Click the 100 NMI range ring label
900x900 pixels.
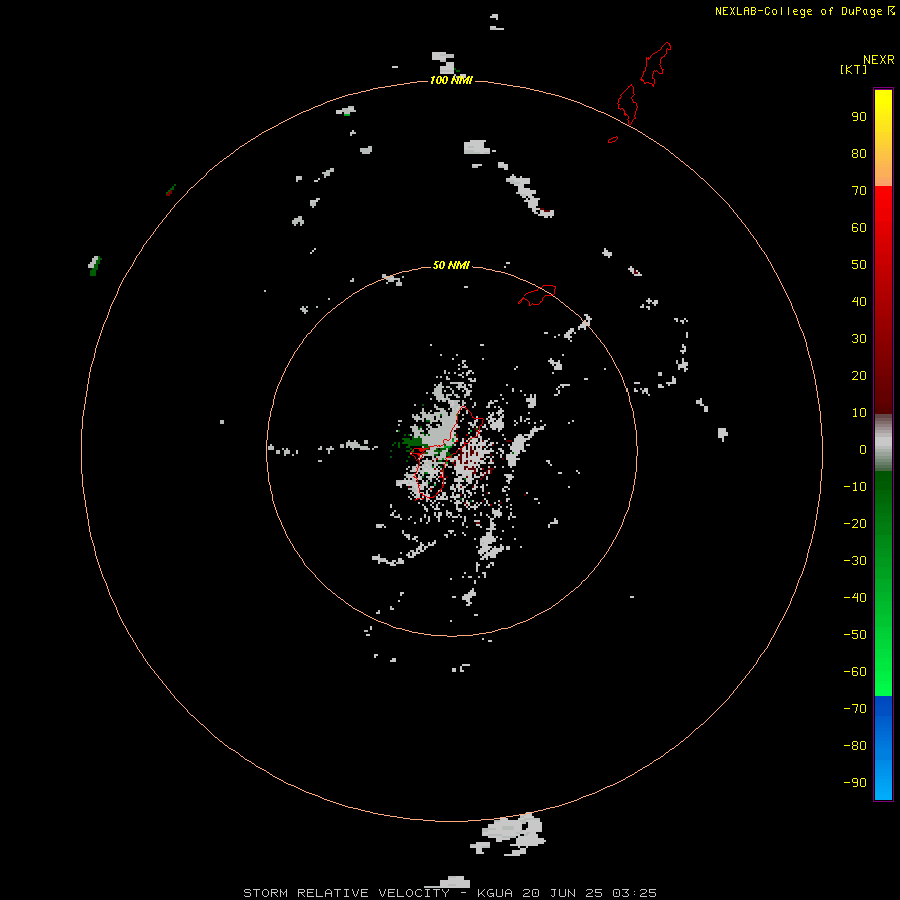[451, 80]
